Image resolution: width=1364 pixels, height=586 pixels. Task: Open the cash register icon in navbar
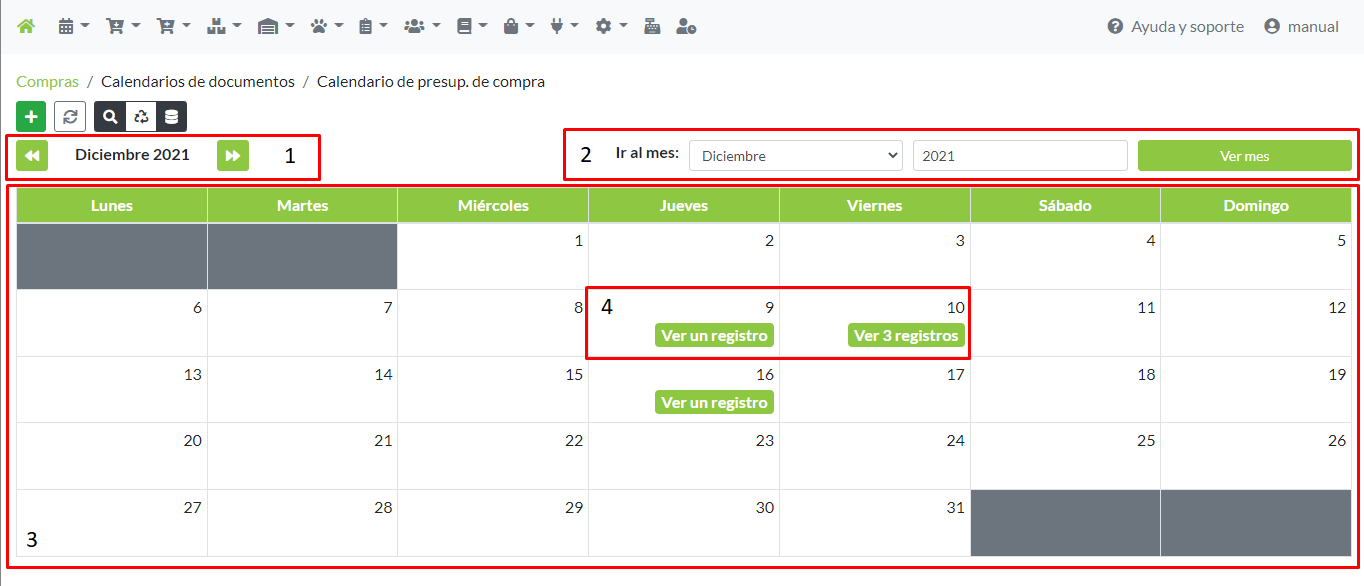(652, 27)
